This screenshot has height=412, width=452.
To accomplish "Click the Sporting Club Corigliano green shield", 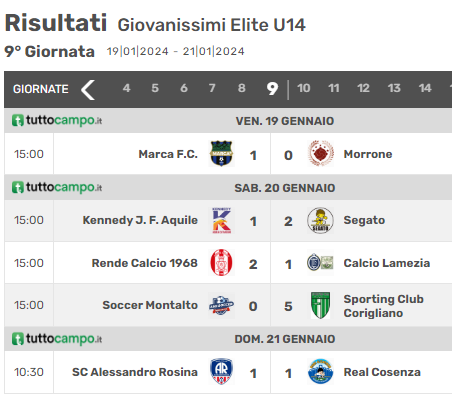I will click(320, 305).
